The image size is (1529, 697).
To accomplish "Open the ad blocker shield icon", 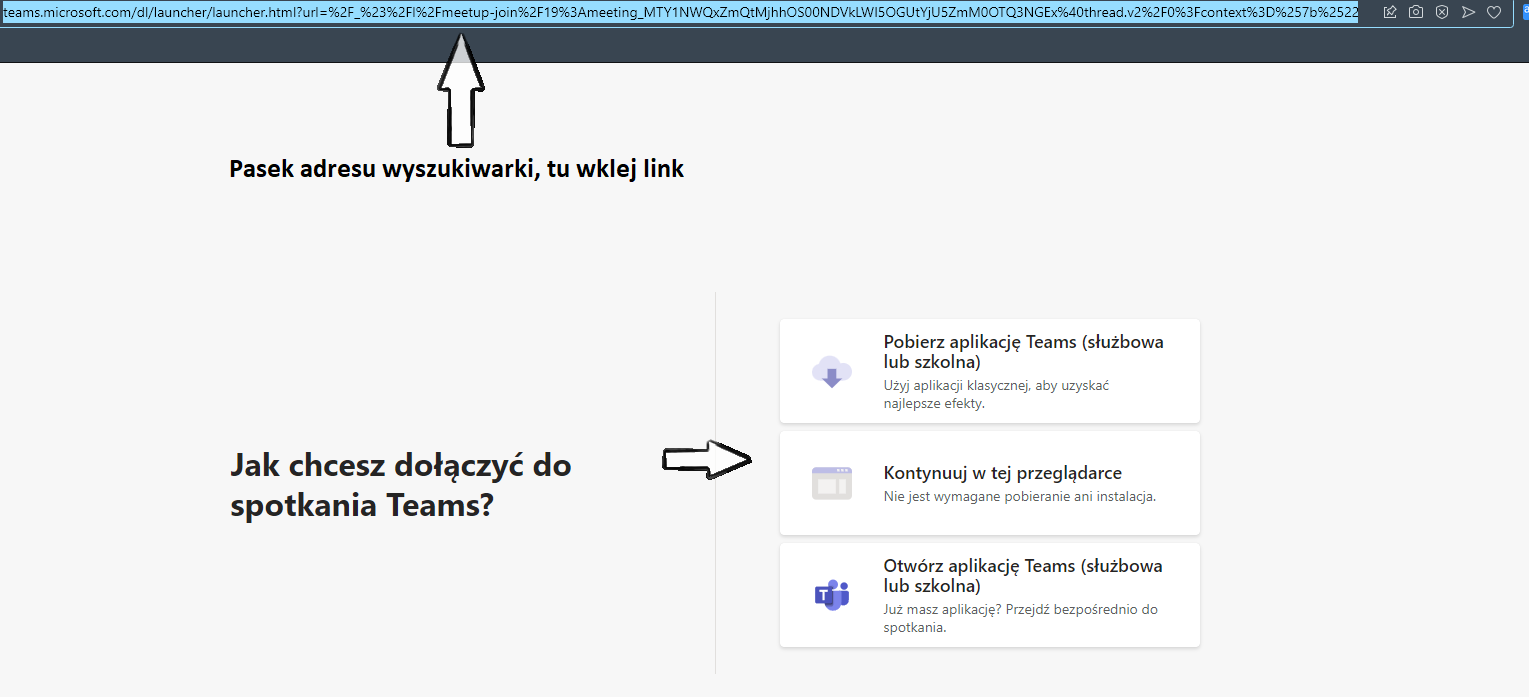I will pyautogui.click(x=1442, y=12).
